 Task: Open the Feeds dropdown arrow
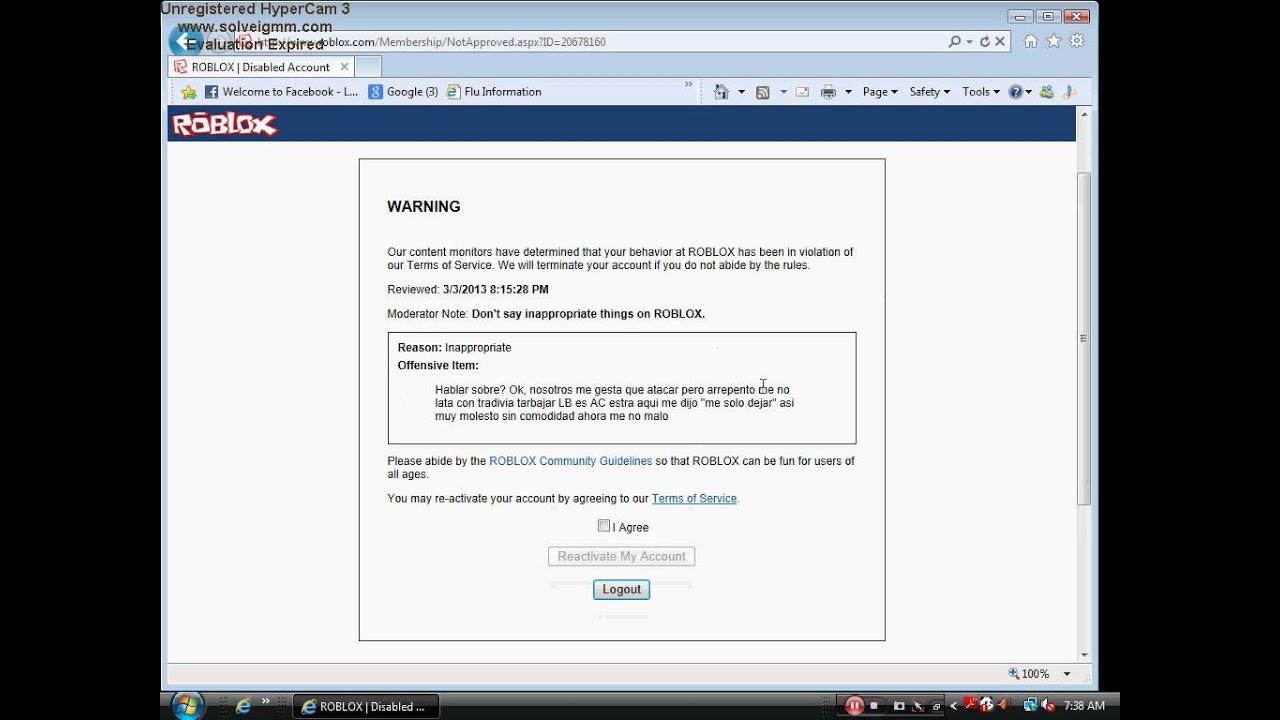click(783, 92)
